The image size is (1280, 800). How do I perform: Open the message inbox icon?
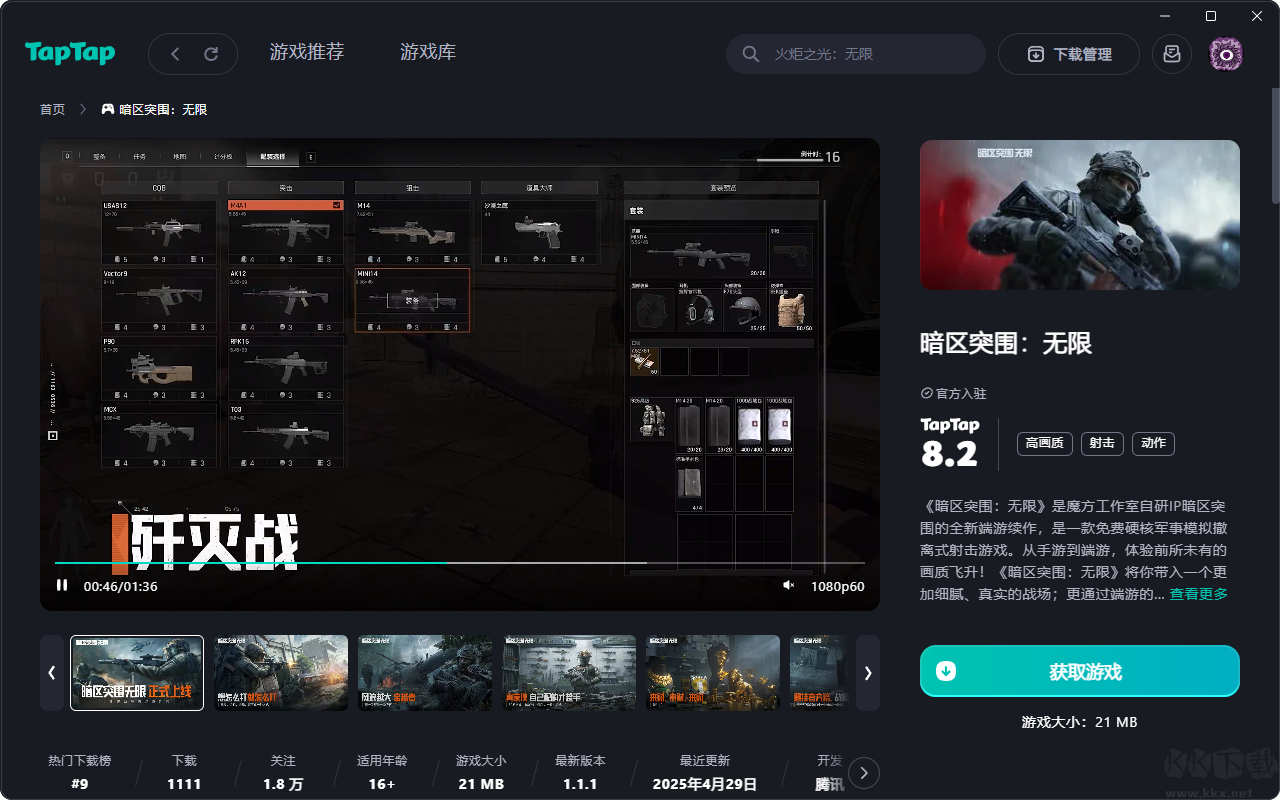tap(1172, 54)
